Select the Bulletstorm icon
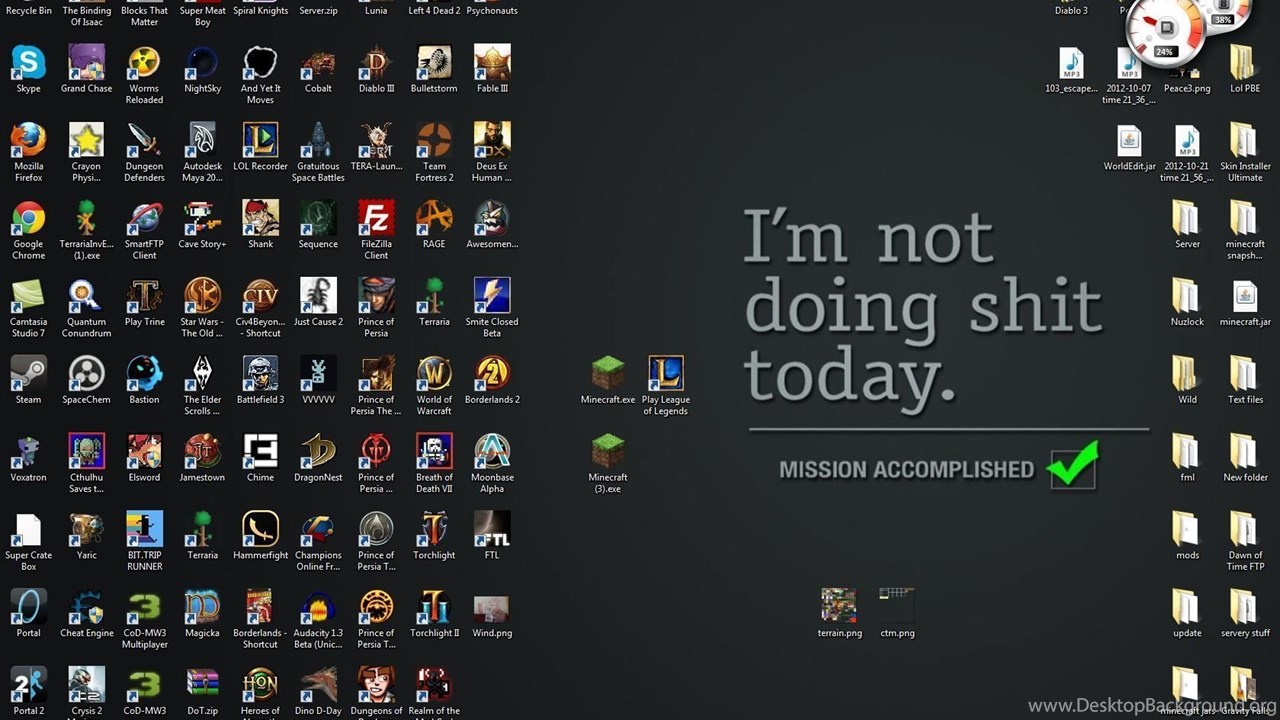1280x720 pixels. coord(434,63)
